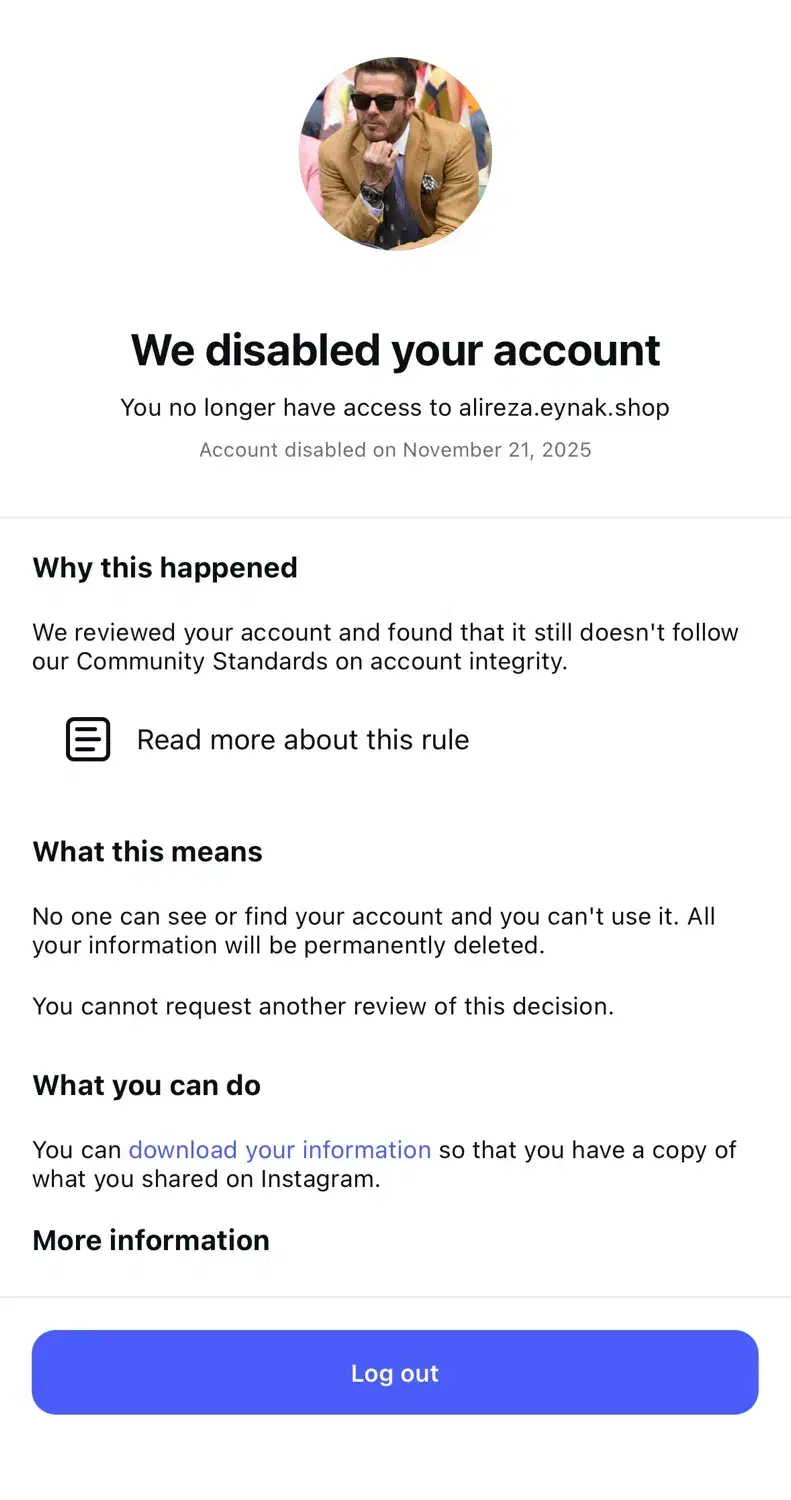Click the "More information" heading
The image size is (791, 1500).
pyautogui.click(x=151, y=1241)
